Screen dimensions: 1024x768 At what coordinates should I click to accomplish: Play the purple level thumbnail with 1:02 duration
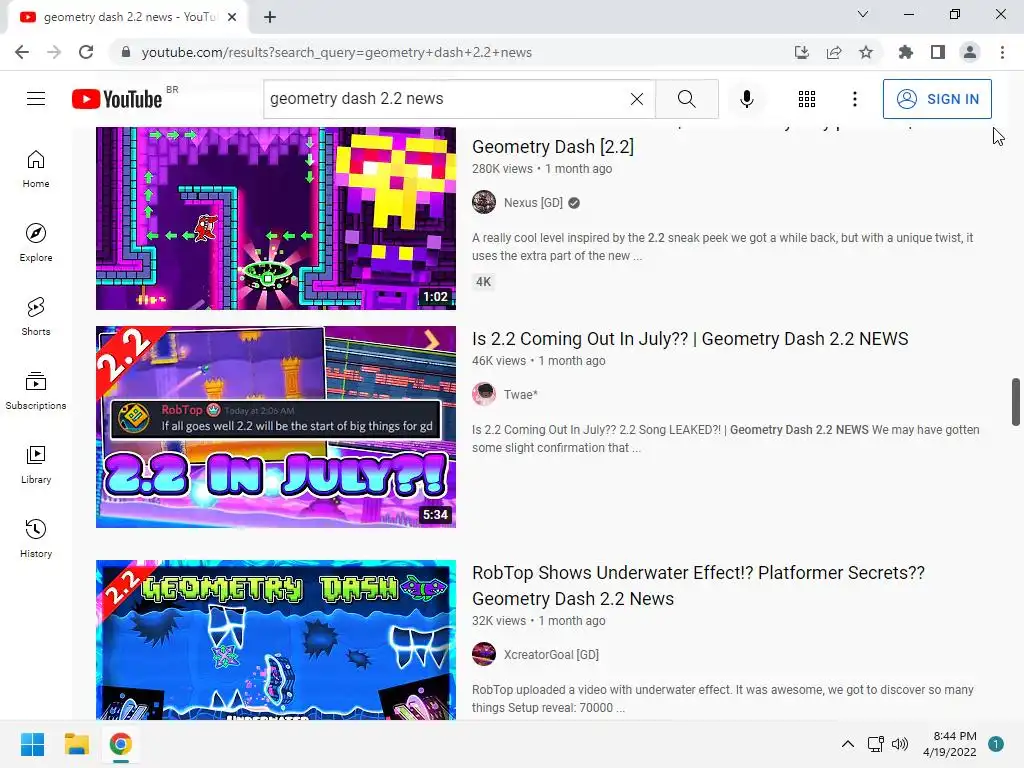tap(276, 218)
